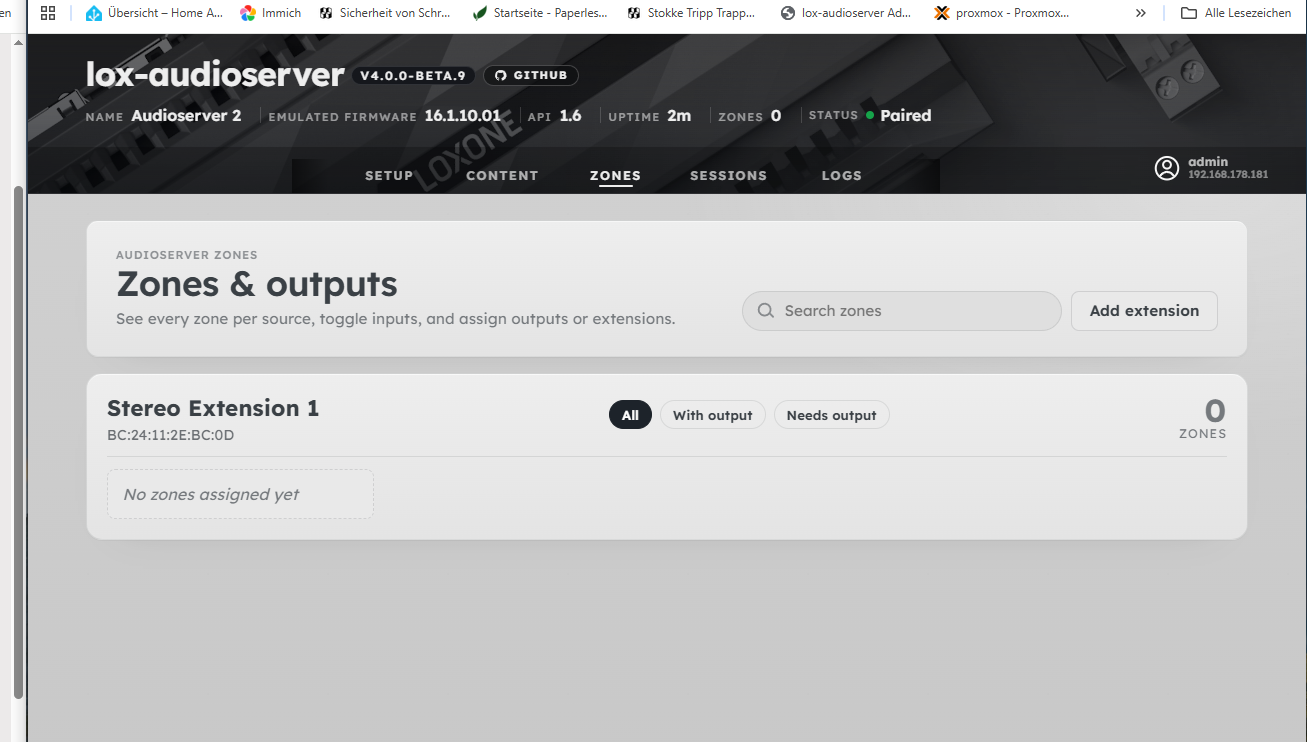Go to the Sessions tab
The image size is (1307, 742).
click(728, 175)
